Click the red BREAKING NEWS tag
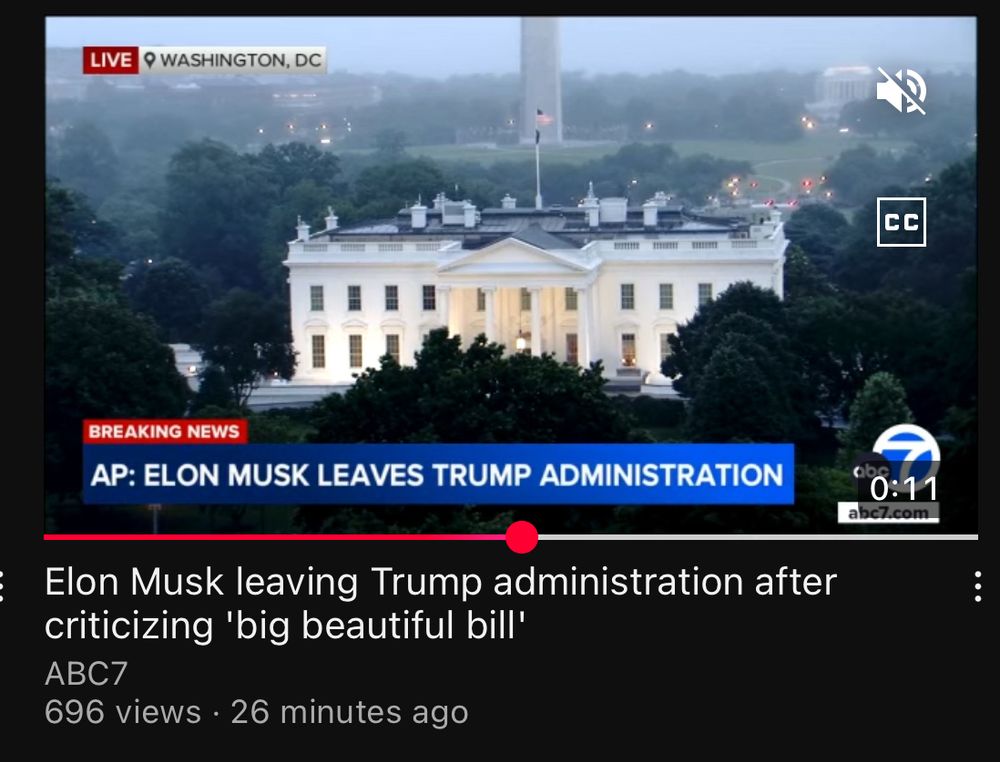Viewport: 1000px width, 762px height. (x=165, y=432)
